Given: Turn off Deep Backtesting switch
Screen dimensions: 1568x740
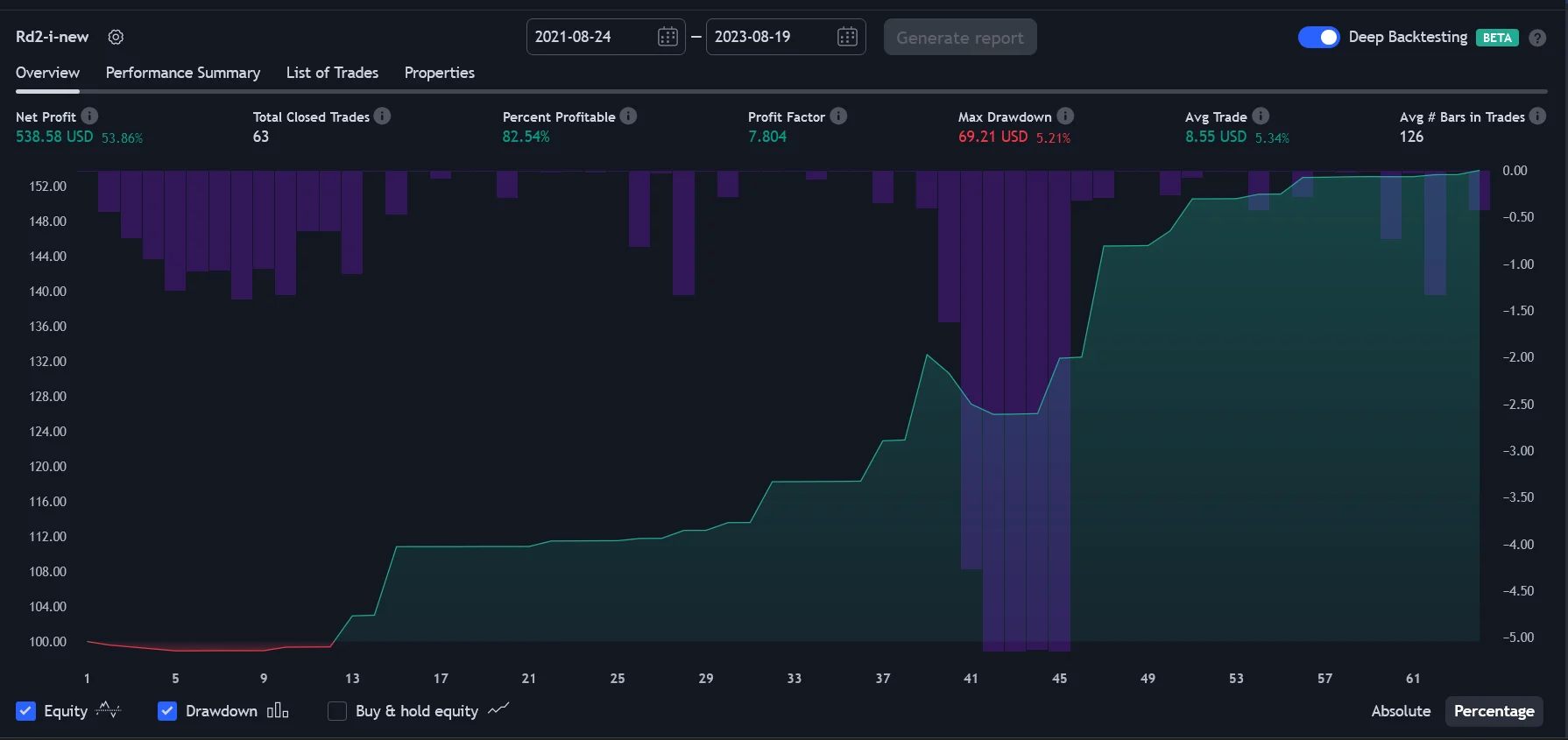Looking at the screenshot, I should click(x=1318, y=37).
